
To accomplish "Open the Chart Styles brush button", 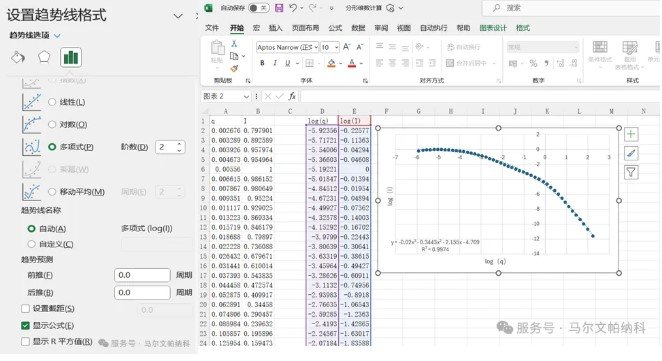I will (x=631, y=153).
